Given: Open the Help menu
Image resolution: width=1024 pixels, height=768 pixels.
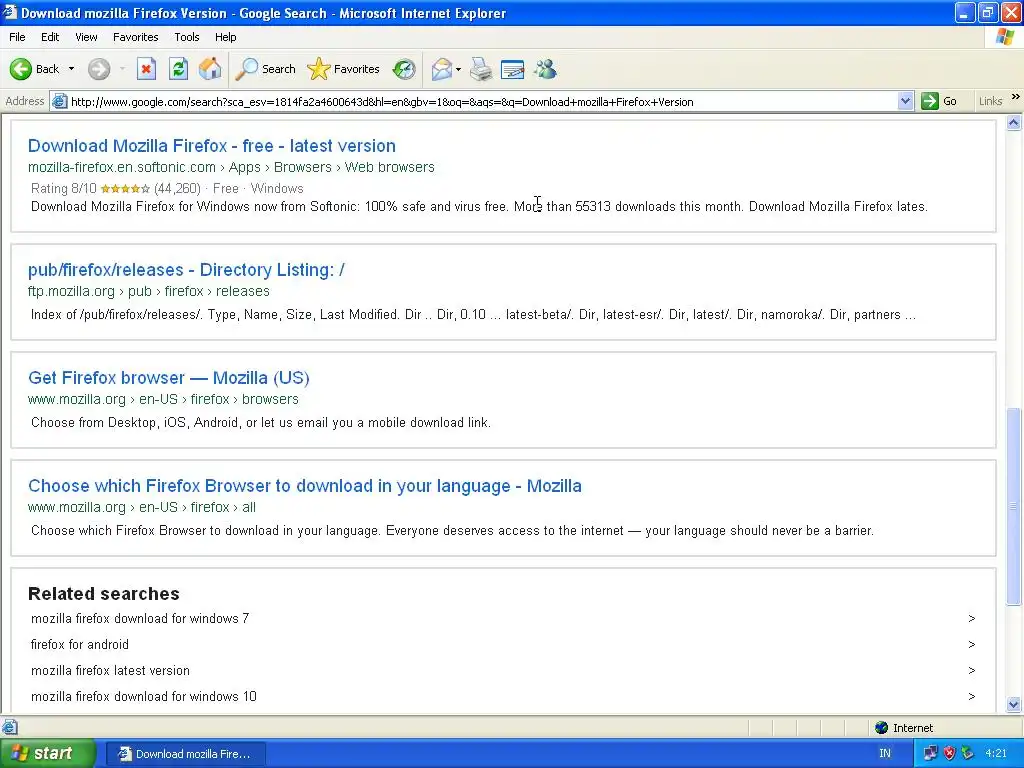Looking at the screenshot, I should [225, 37].
